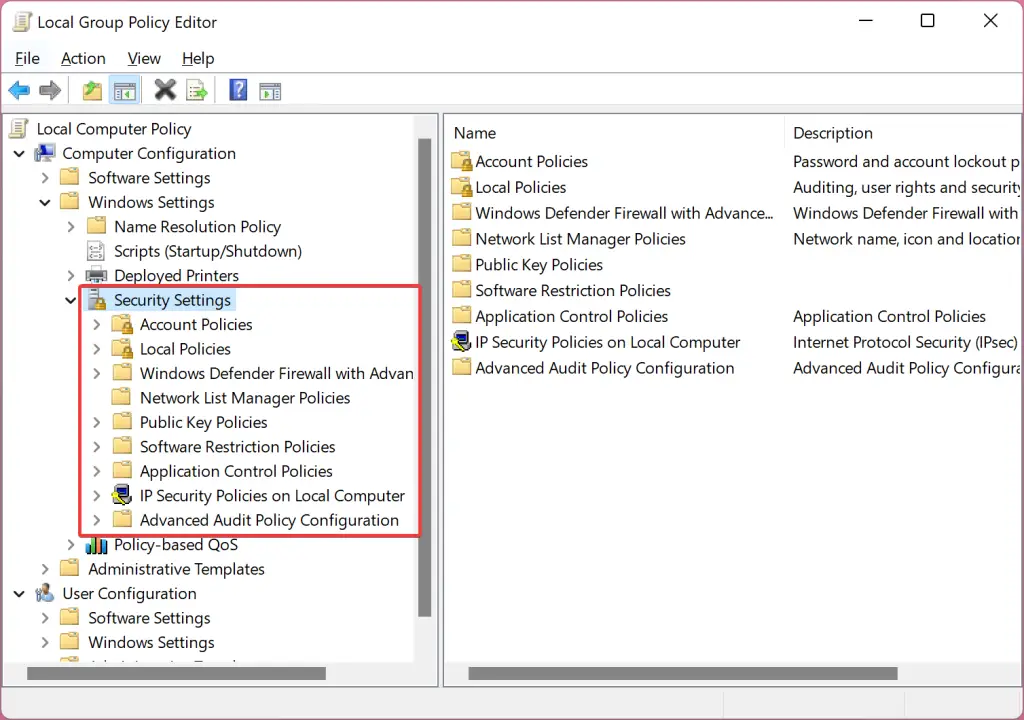Click the Up one level folder icon
Viewport: 1024px width, 720px height.
(x=91, y=90)
